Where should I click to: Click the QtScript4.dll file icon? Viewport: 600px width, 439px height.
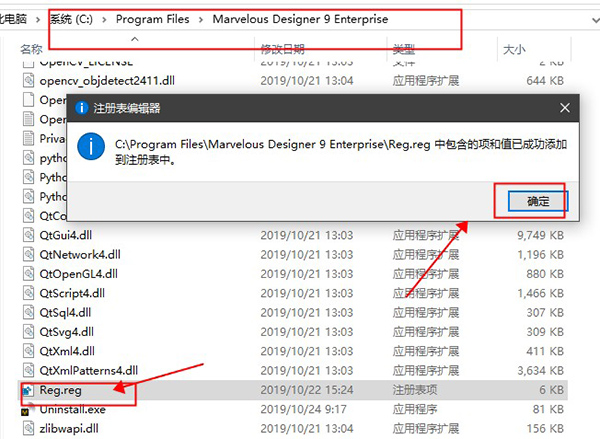(x=28, y=293)
